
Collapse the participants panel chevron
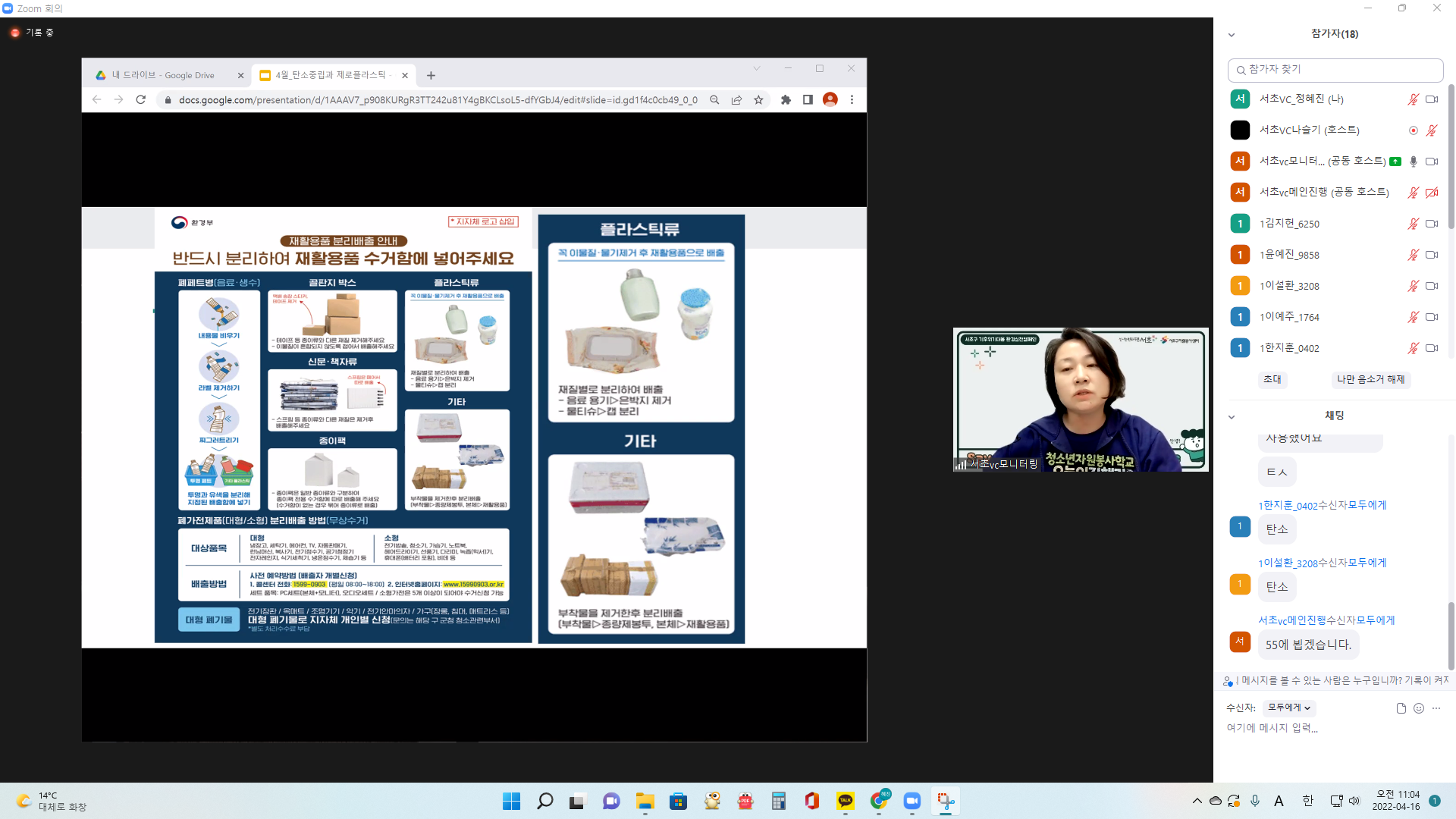click(1232, 35)
